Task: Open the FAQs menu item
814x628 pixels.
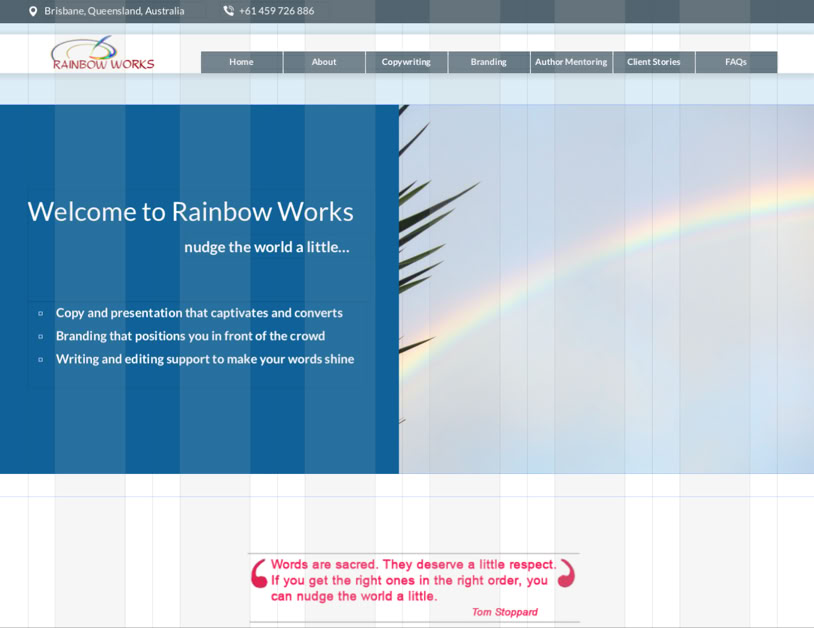Action: click(x=736, y=62)
